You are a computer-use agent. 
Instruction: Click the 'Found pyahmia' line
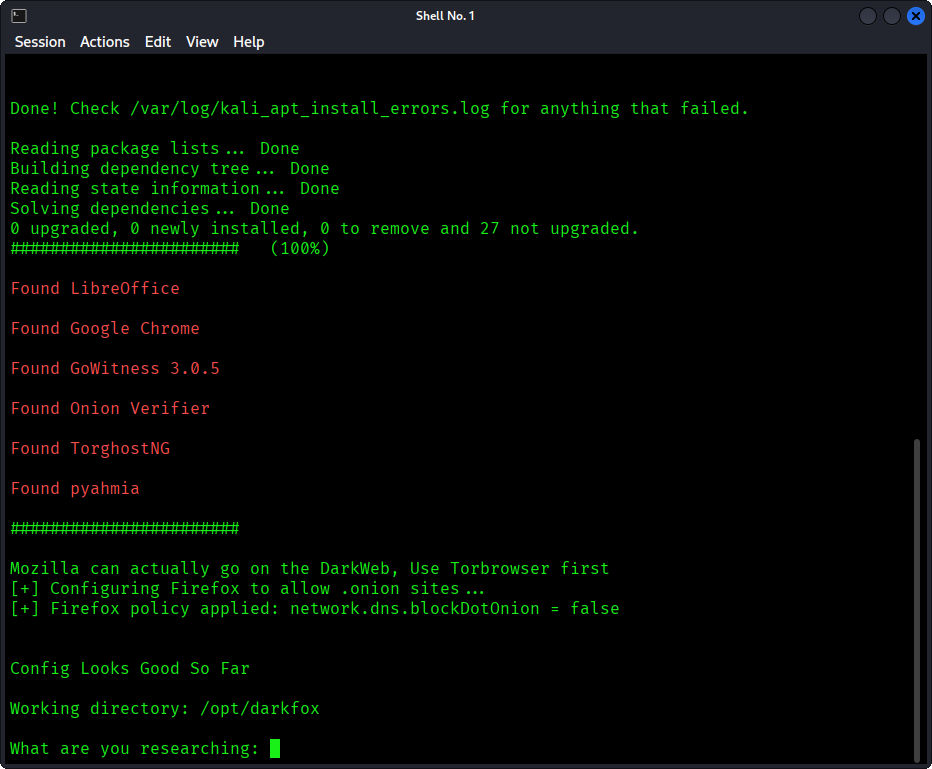(75, 488)
